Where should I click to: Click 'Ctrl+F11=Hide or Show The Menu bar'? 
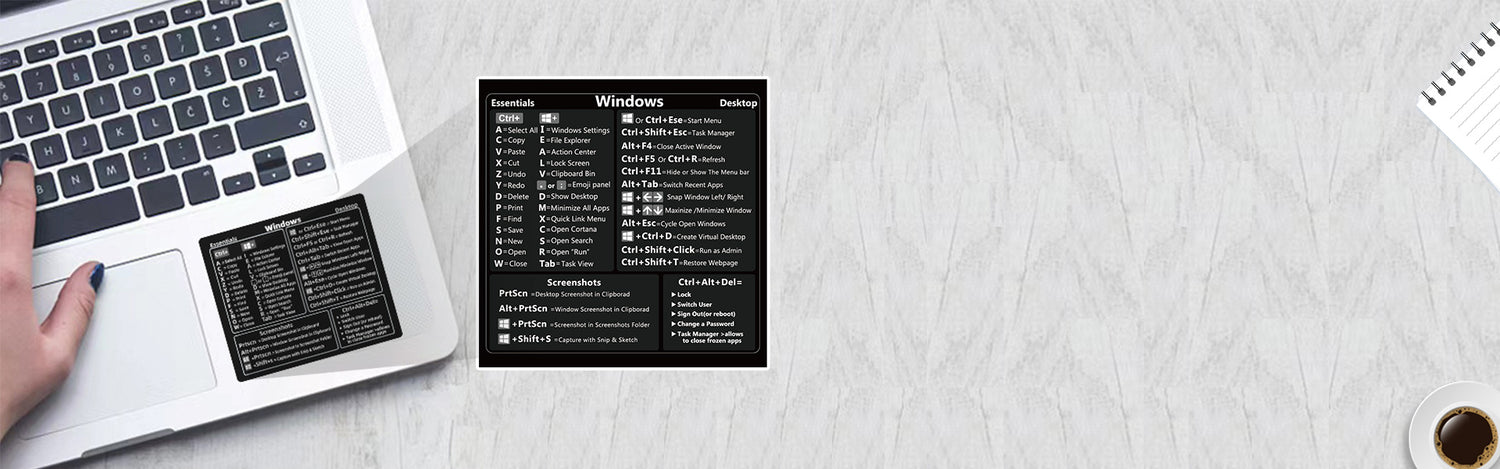click(685, 171)
